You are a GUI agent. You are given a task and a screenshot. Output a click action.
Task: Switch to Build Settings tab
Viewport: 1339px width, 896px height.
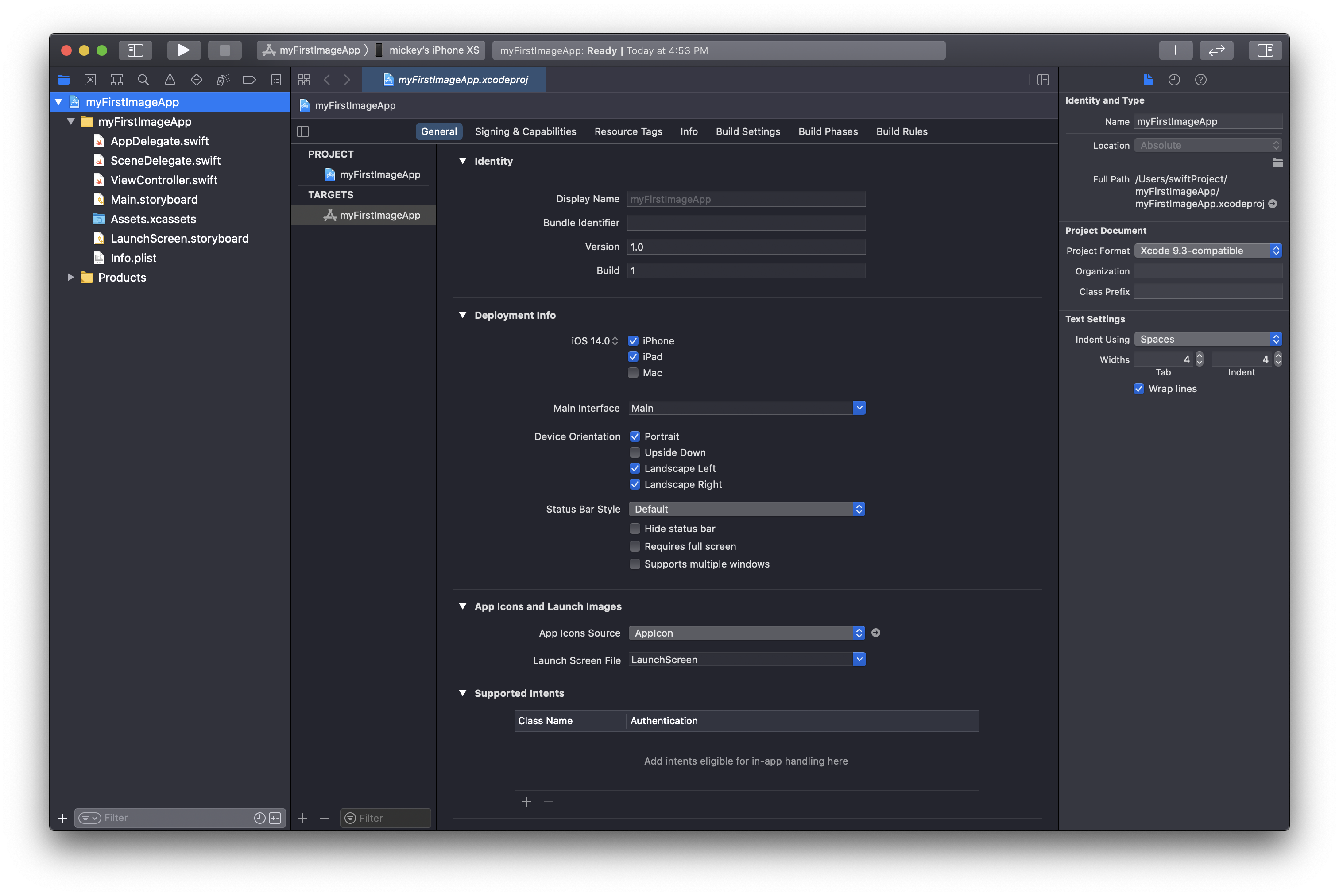[x=747, y=131]
